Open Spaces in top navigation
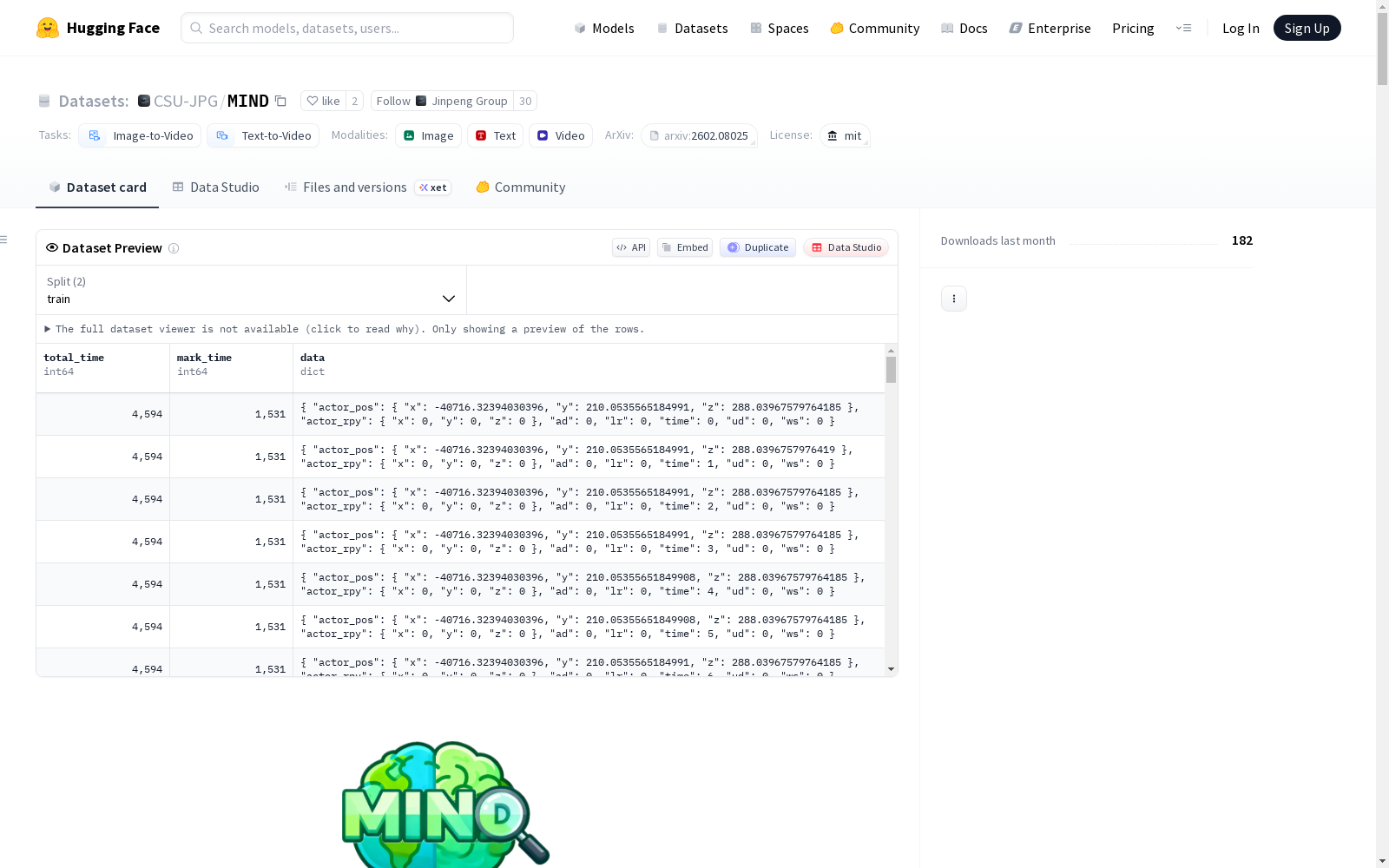 tap(780, 28)
